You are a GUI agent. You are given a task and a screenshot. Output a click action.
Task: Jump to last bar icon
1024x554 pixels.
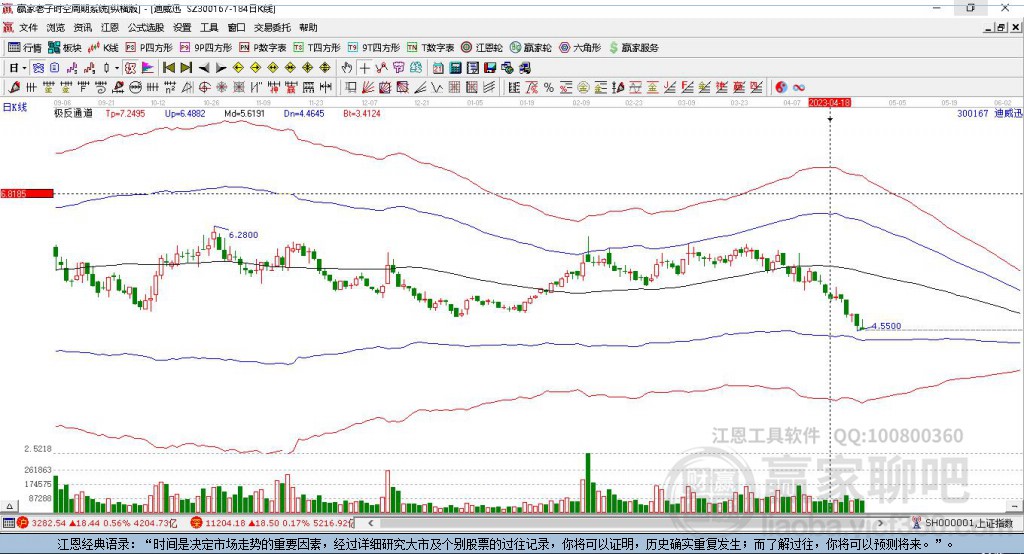coord(186,68)
